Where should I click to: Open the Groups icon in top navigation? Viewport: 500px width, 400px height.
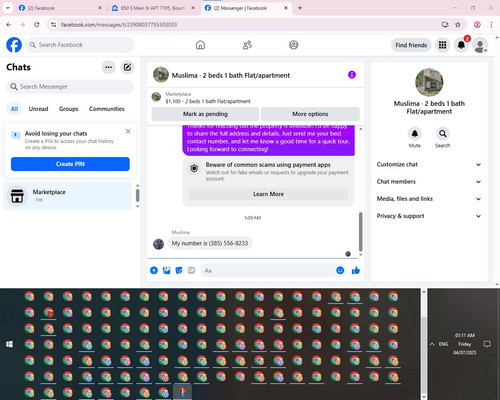[x=294, y=45]
